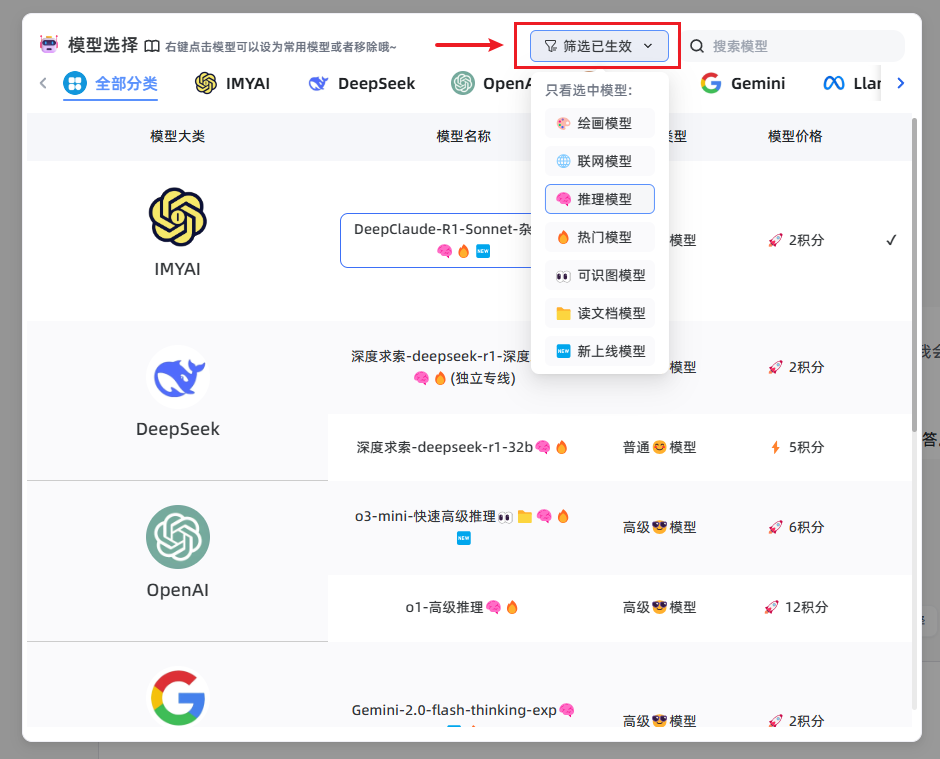Toggle the 热门模型 filter option
The height and width of the screenshot is (759, 940).
pos(599,237)
